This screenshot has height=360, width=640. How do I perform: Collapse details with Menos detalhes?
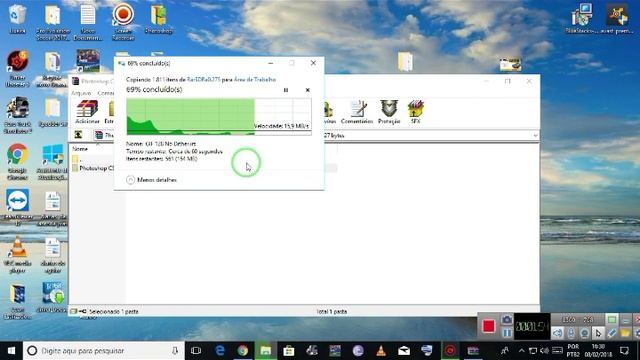coord(151,180)
